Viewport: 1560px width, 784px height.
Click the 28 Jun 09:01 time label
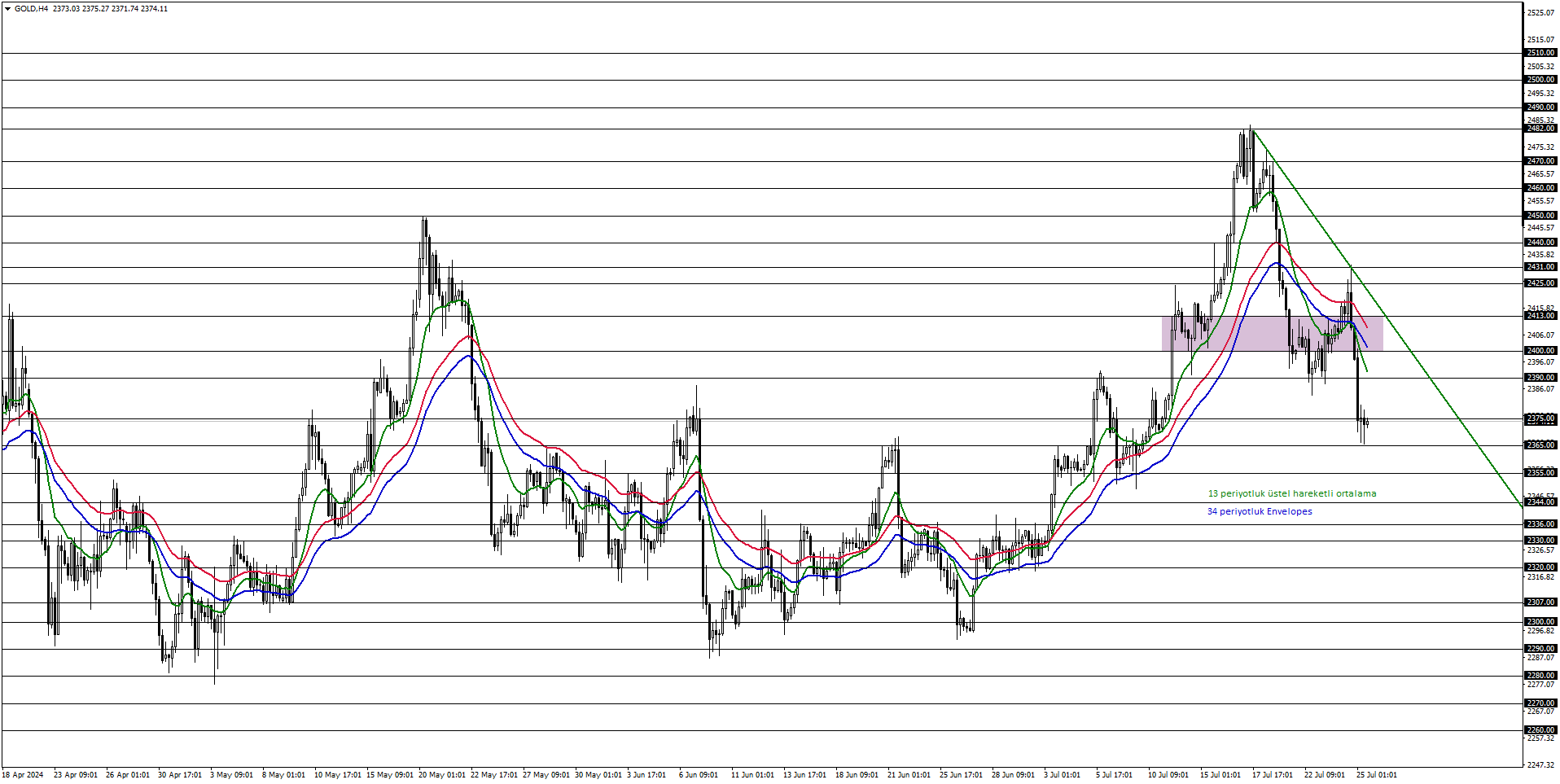click(x=1014, y=775)
